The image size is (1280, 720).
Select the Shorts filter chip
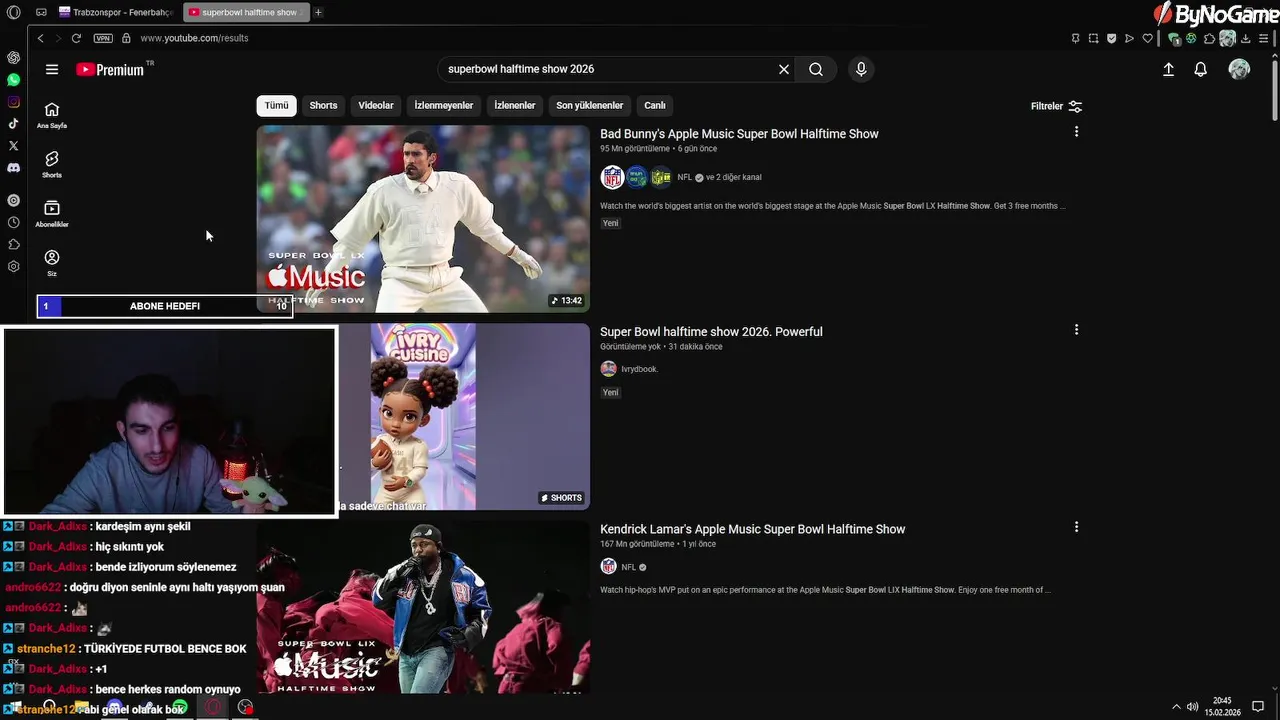323,105
